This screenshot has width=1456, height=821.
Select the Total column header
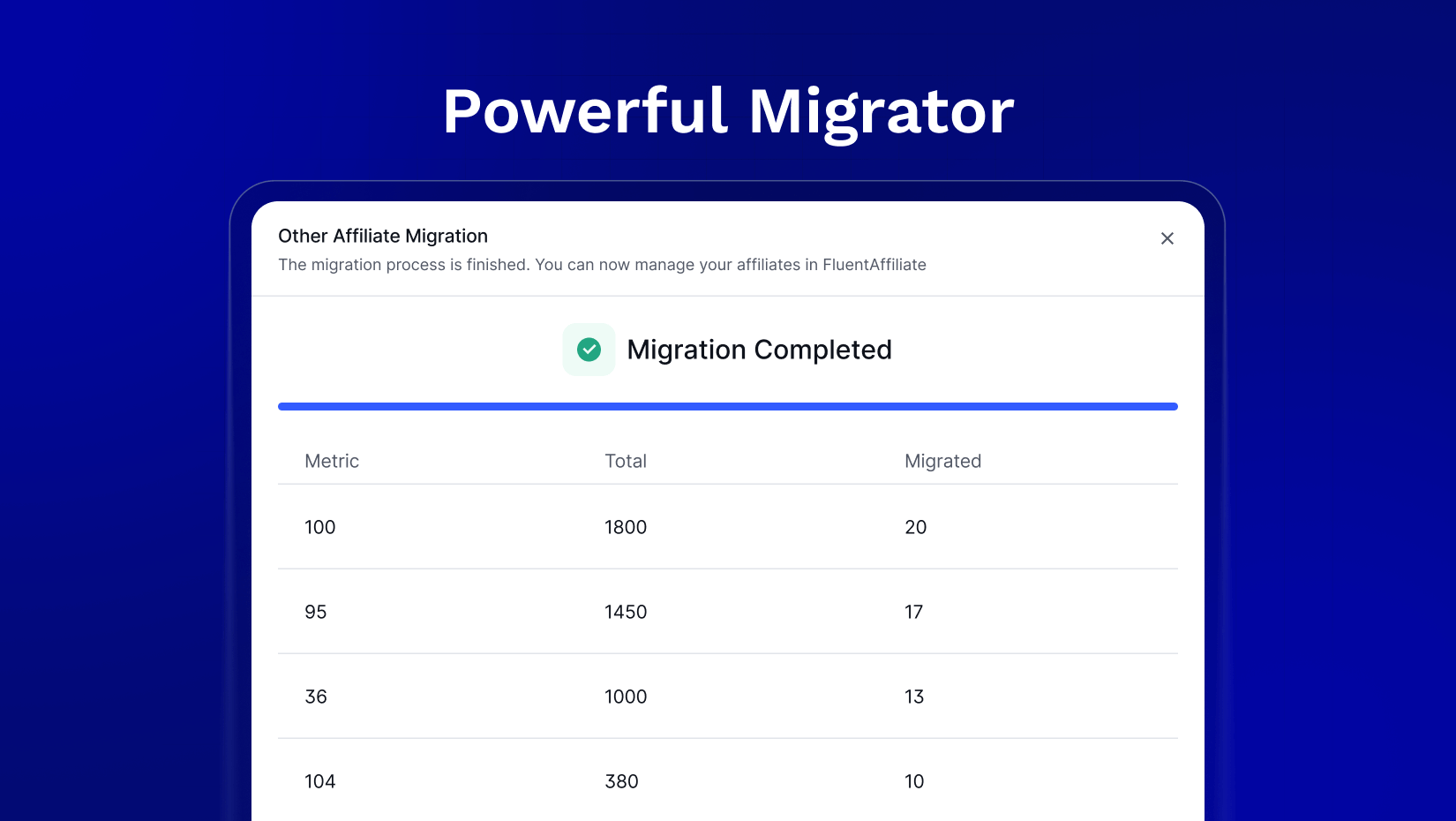pyautogui.click(x=625, y=461)
